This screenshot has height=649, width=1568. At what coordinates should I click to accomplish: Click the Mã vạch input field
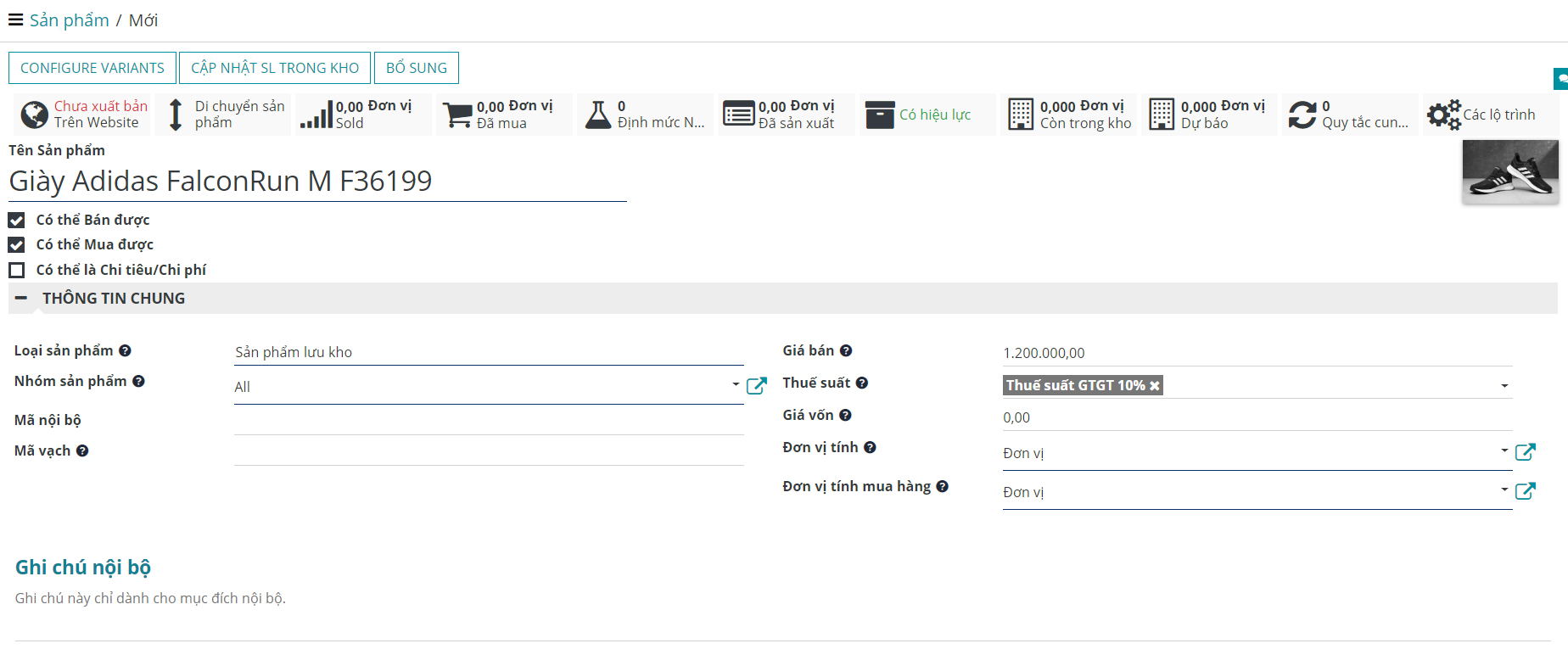(x=489, y=451)
